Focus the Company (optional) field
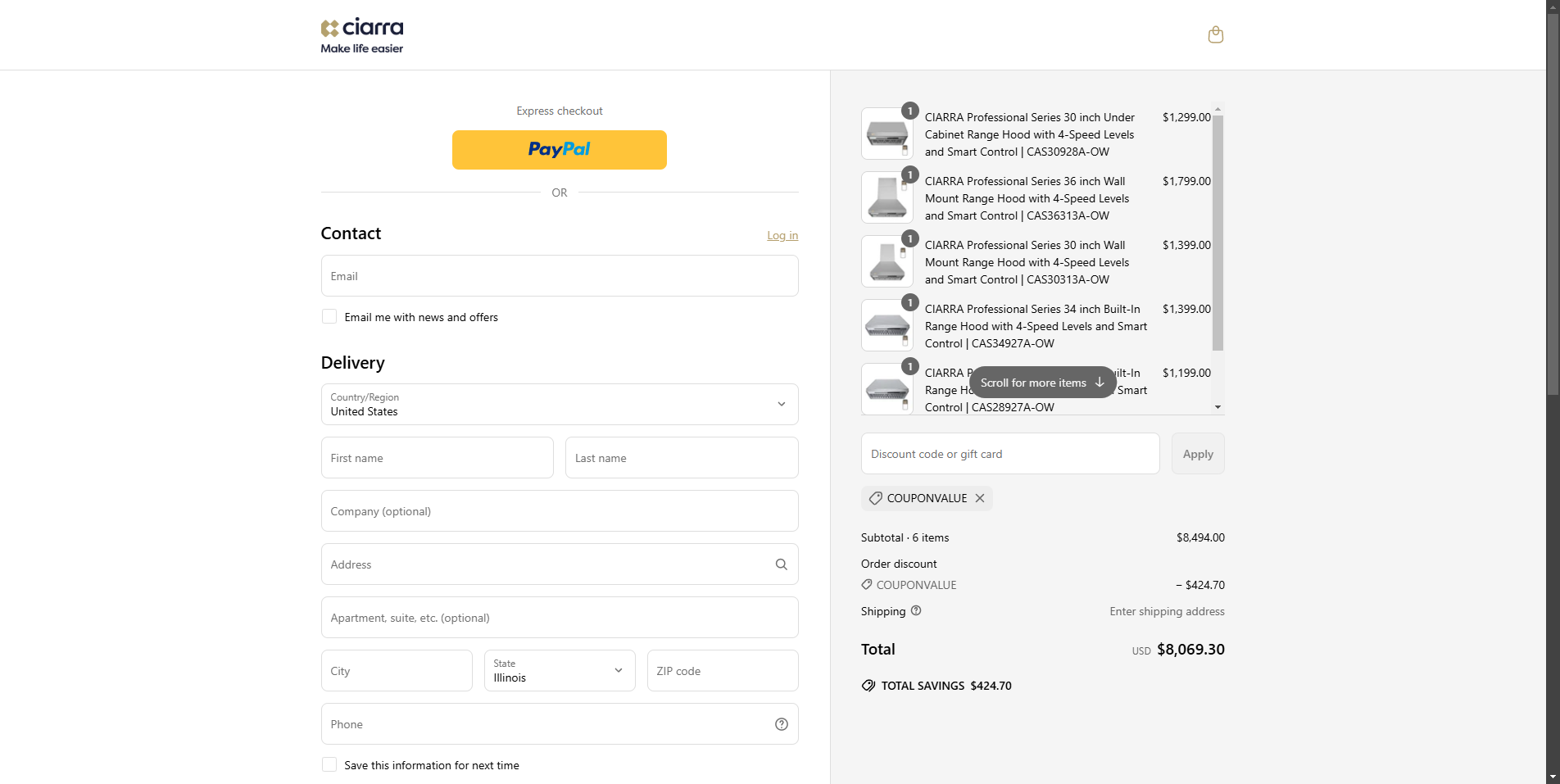The height and width of the screenshot is (784, 1560). pos(560,510)
